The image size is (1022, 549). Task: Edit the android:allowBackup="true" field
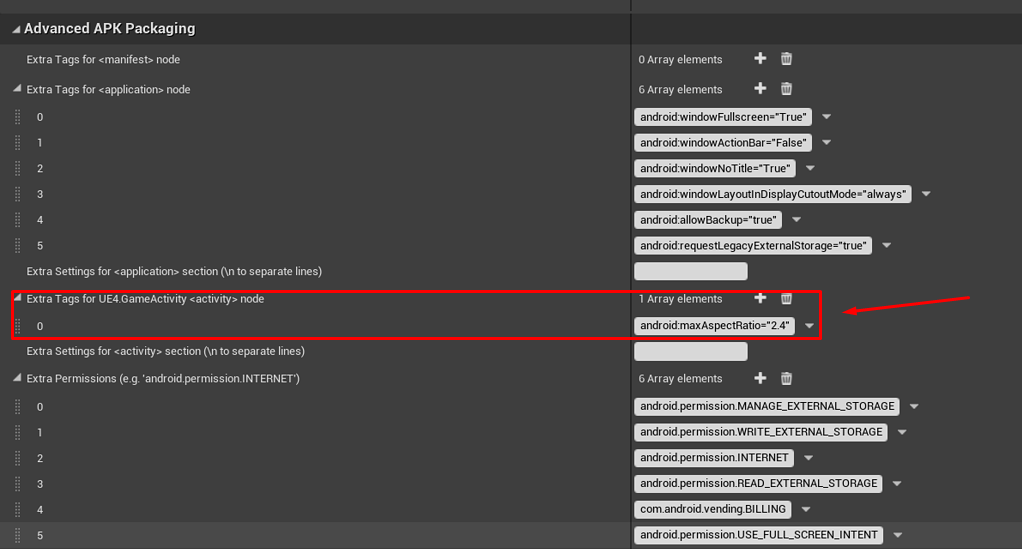click(x=708, y=220)
